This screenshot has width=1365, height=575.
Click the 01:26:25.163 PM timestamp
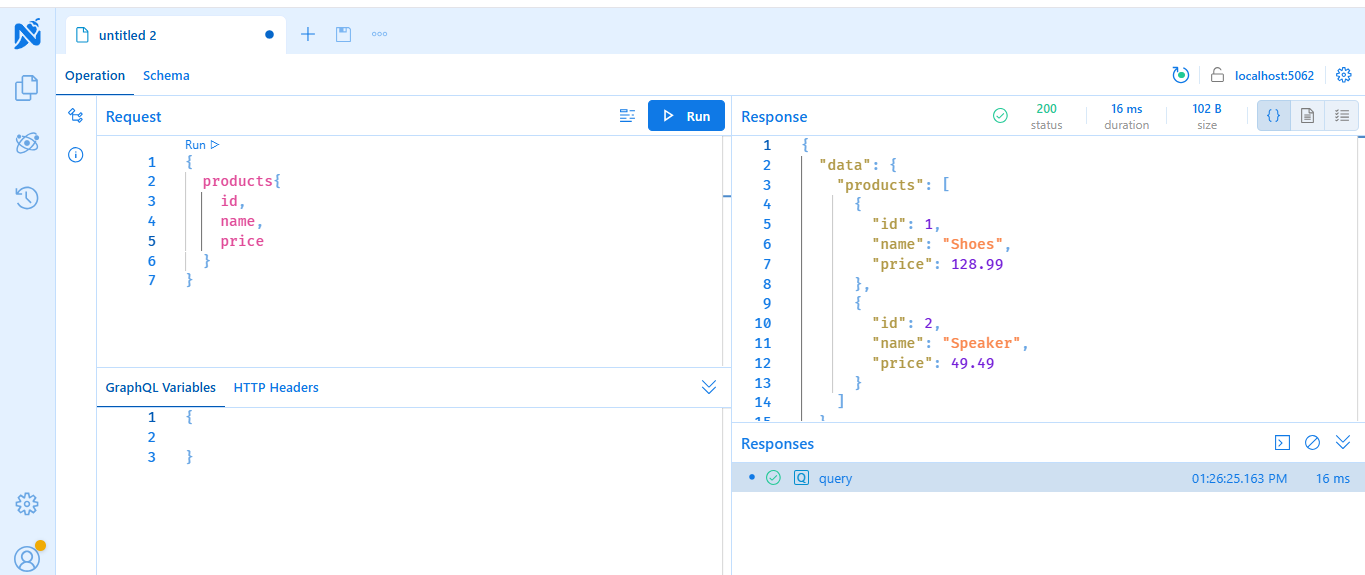pyautogui.click(x=1239, y=479)
